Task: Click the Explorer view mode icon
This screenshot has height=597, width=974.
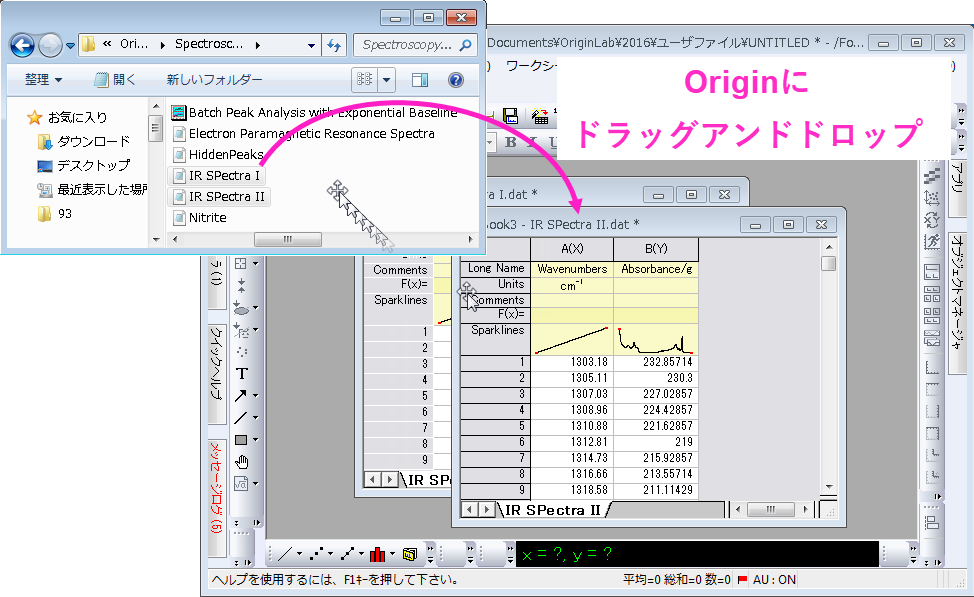Action: tap(365, 80)
